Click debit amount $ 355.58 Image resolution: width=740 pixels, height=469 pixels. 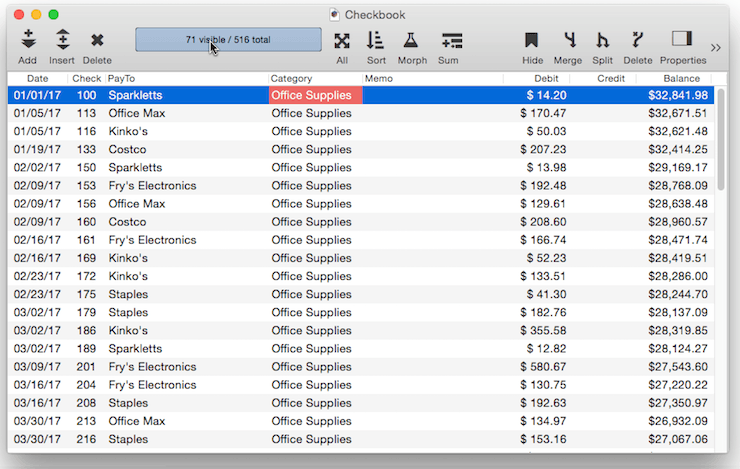click(543, 331)
